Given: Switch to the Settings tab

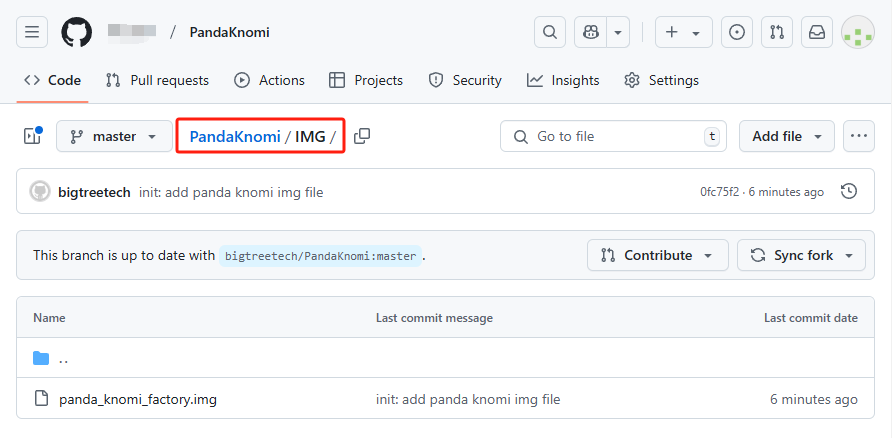Looking at the screenshot, I should coord(661,80).
